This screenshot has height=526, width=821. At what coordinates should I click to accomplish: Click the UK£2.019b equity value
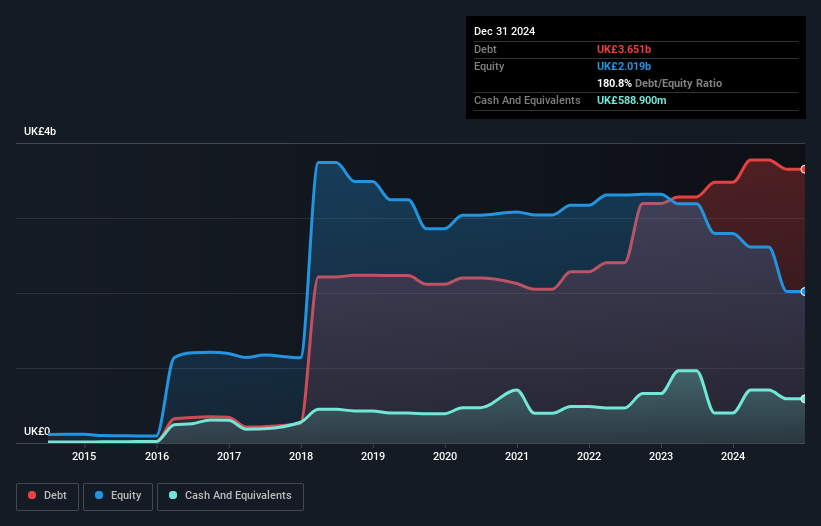pyautogui.click(x=624, y=66)
